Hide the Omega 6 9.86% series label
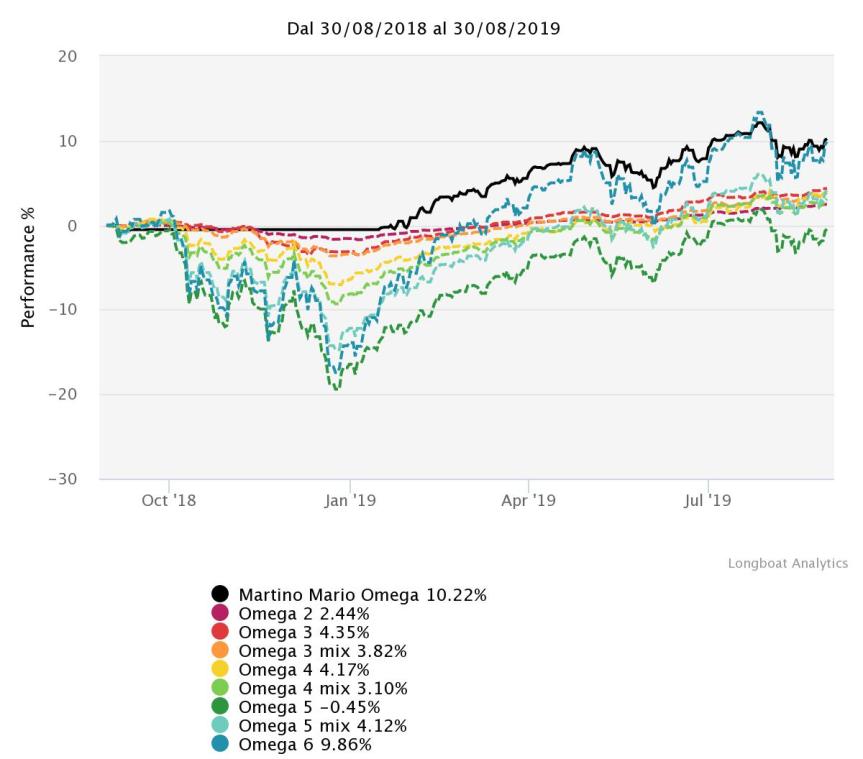 304,744
